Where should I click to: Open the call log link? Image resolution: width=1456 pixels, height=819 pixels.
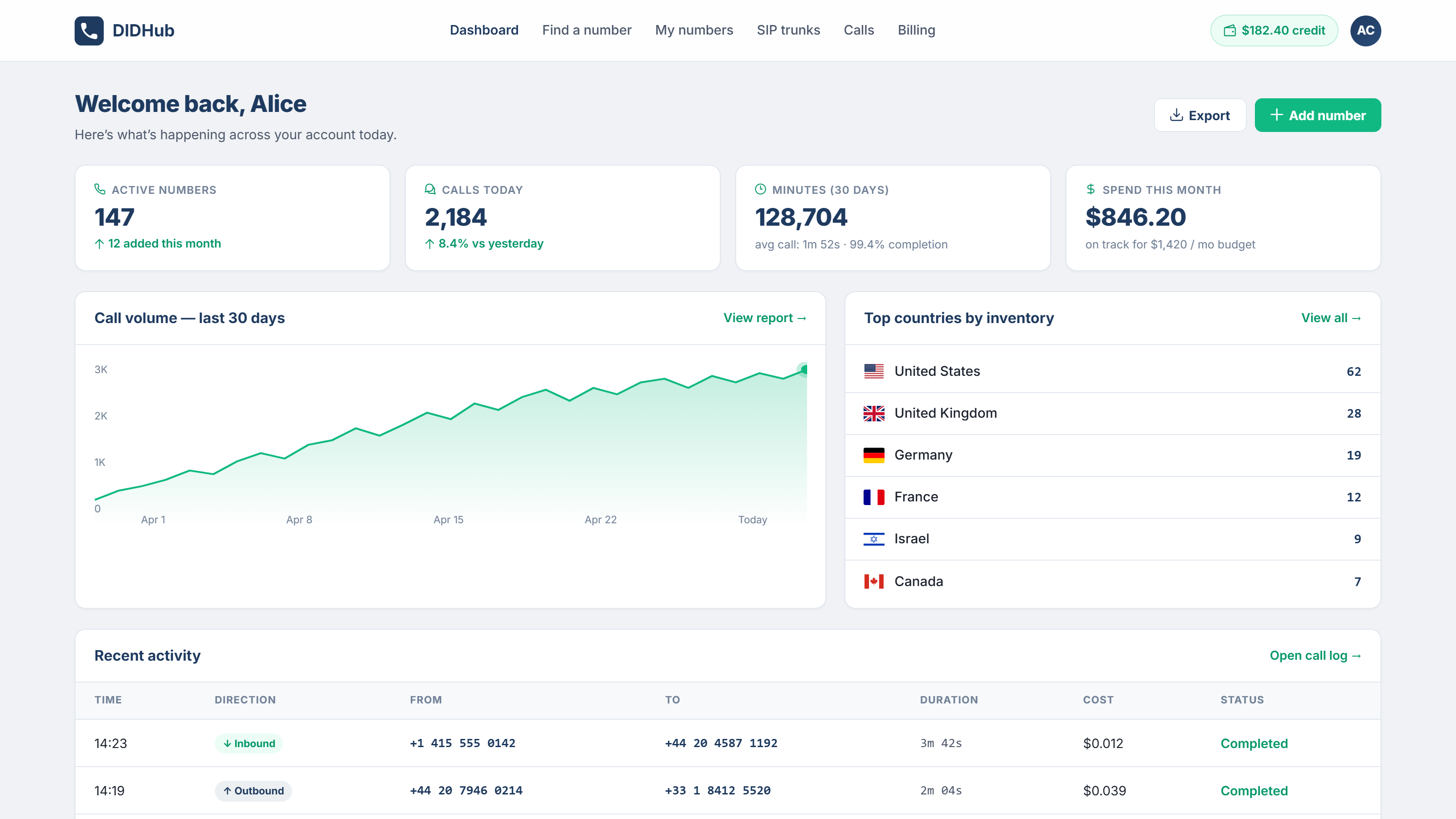[1314, 656]
